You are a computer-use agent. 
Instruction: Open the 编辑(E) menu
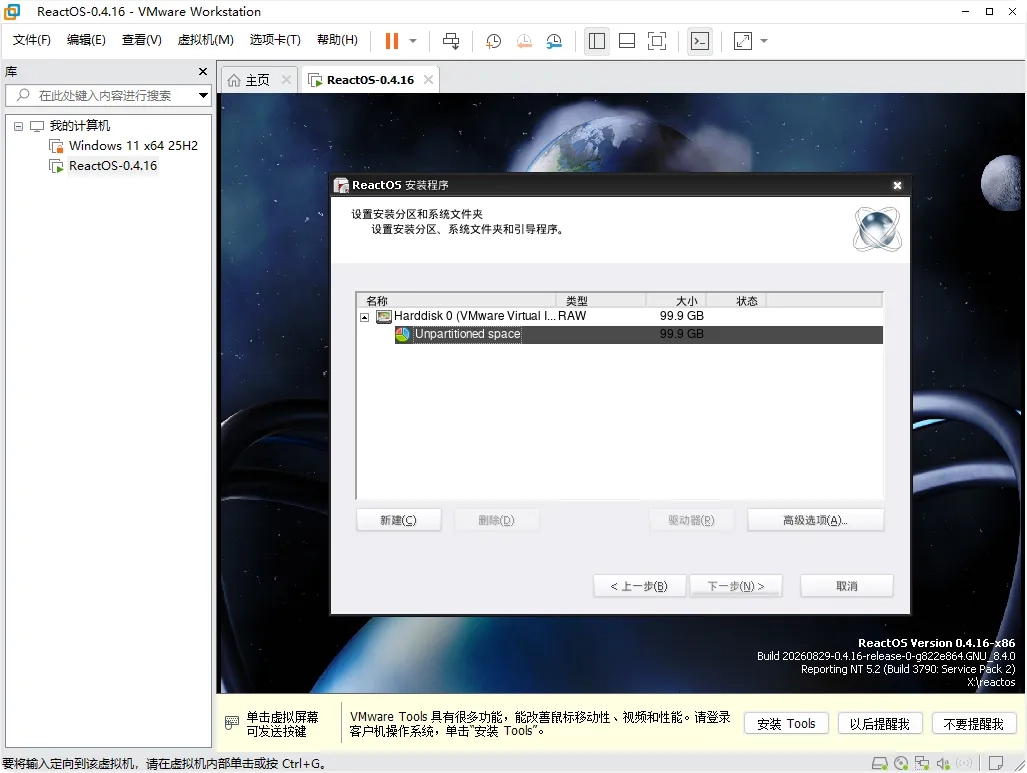(86, 40)
